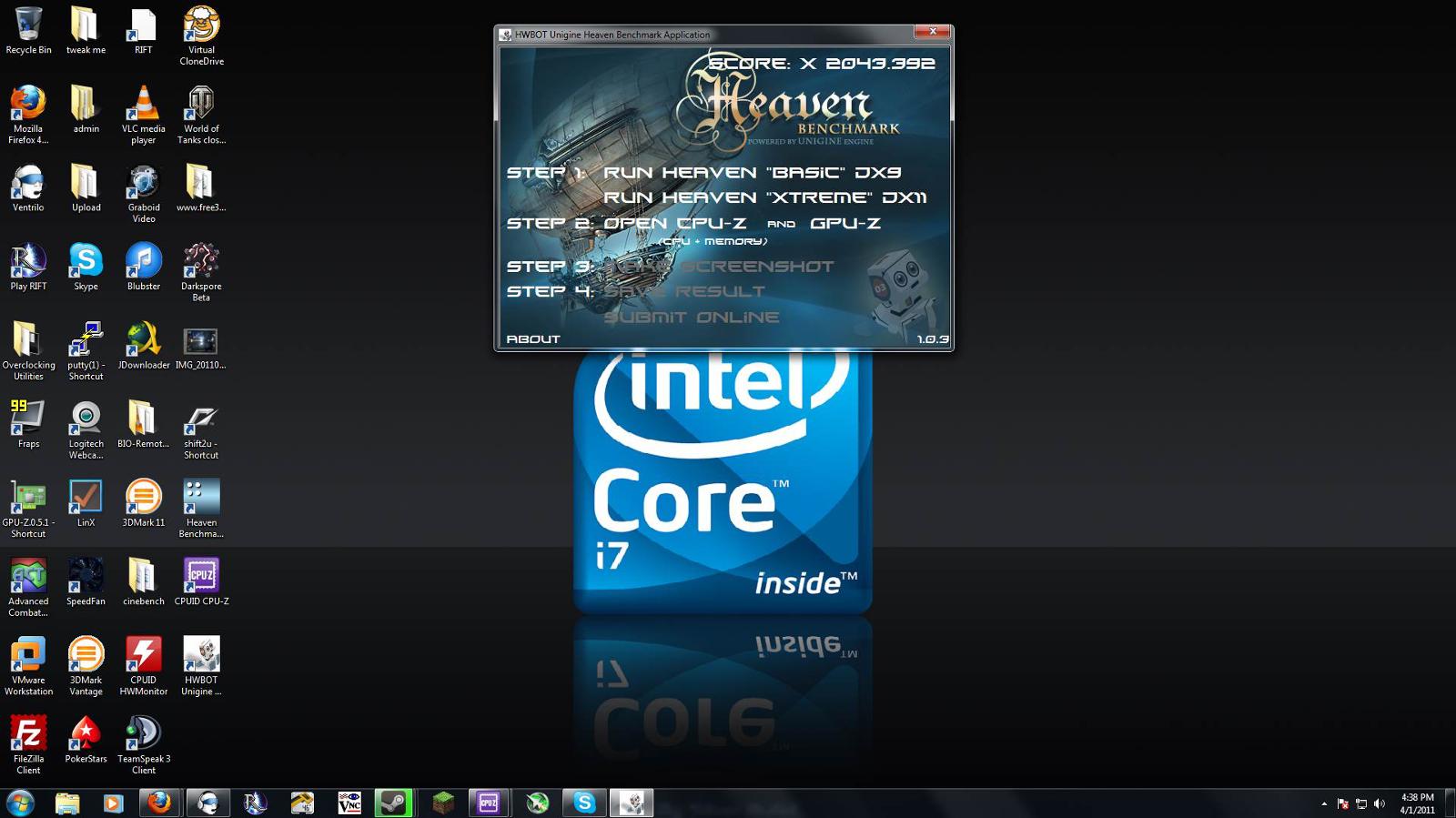Image resolution: width=1456 pixels, height=818 pixels.
Task: Click GPU-Z in step 2
Action: (845, 223)
